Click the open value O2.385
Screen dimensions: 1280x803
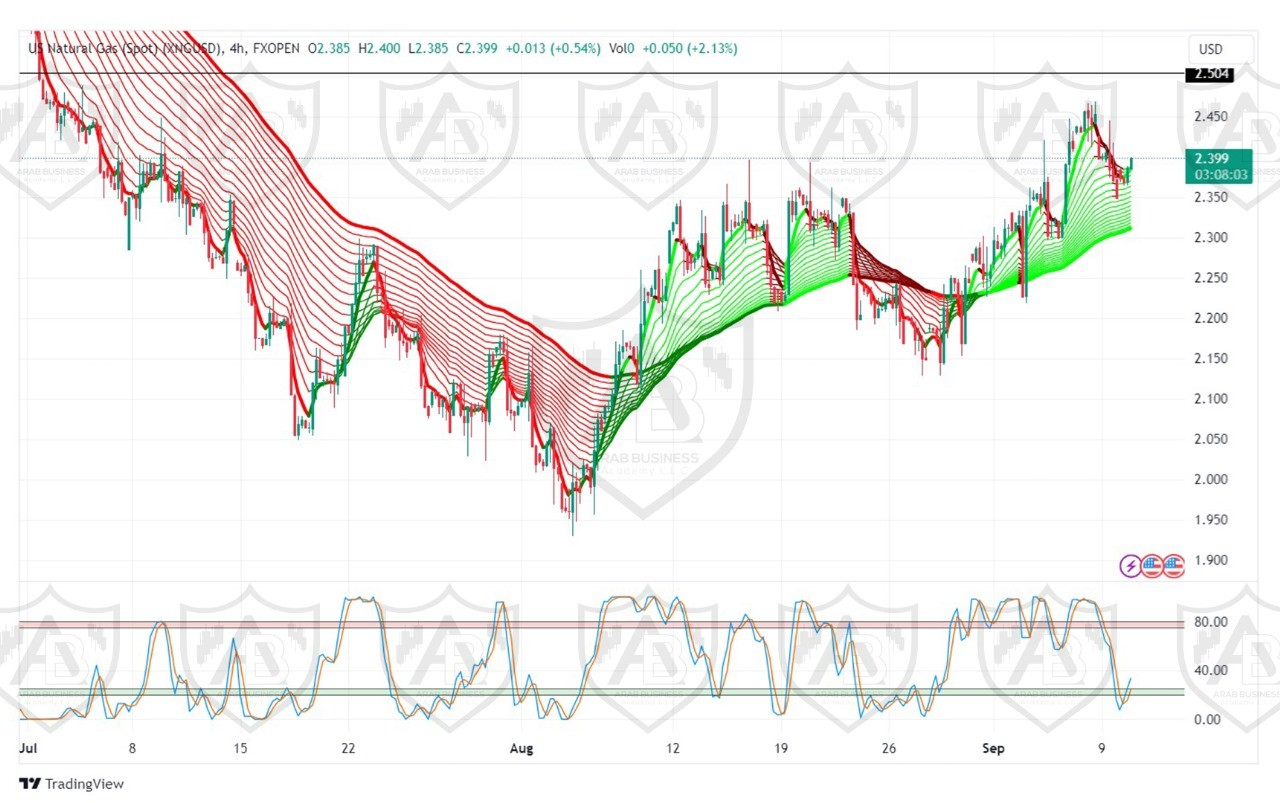tap(329, 48)
